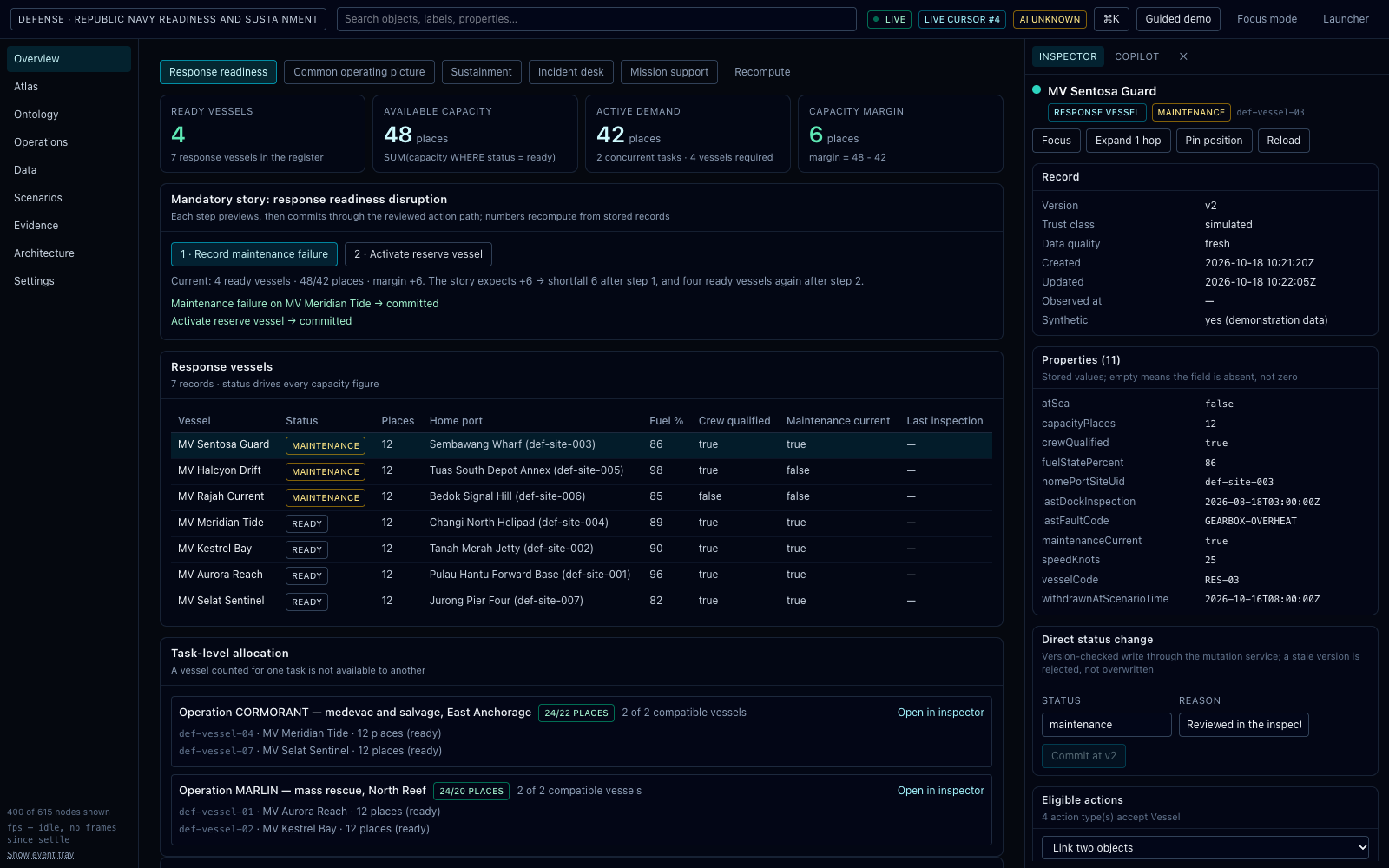
Task: Click the Status input field containing maintenance
Action: pos(1107,725)
